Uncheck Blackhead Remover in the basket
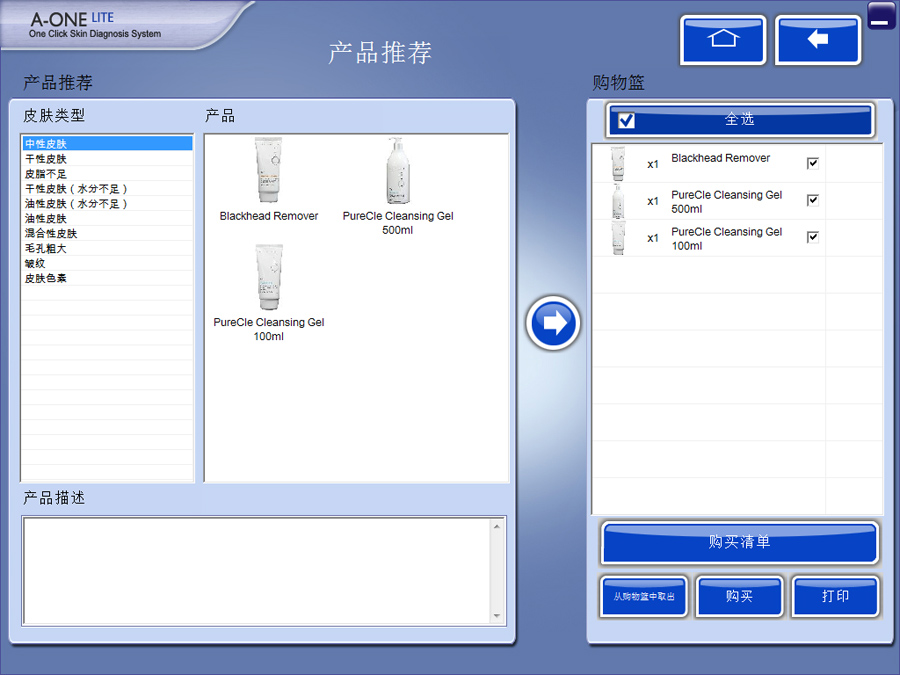Screen dimensions: 900x675 pos(813,164)
